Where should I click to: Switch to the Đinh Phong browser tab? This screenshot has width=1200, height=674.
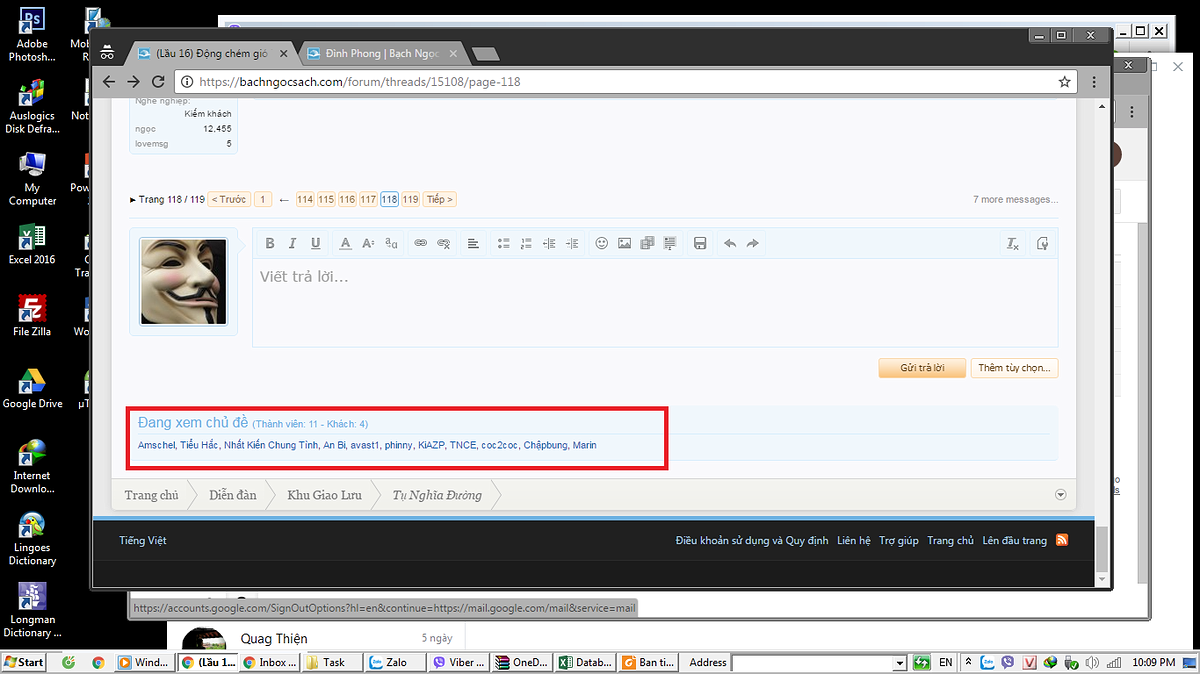[382, 53]
